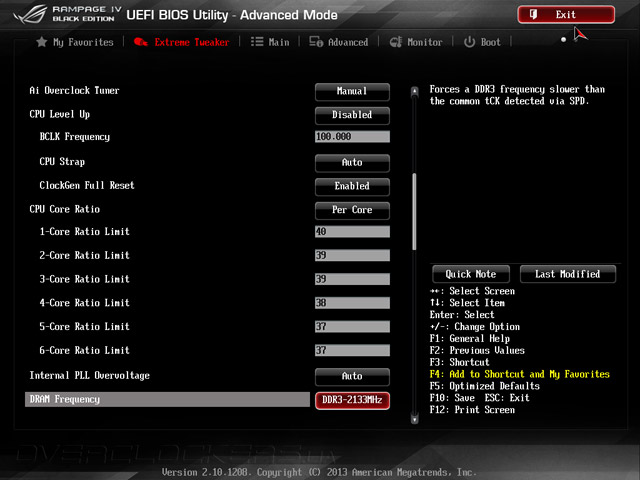Click 'F4: Add to Shortcut and My Favorites'
This screenshot has width=640, height=480.
520,374
